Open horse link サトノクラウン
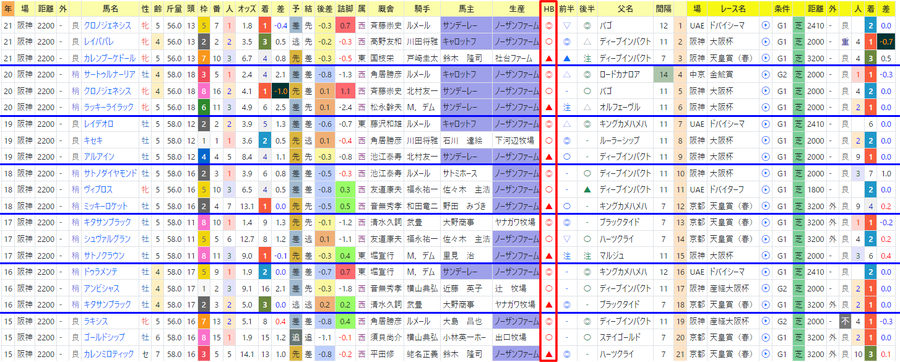 tap(103, 255)
